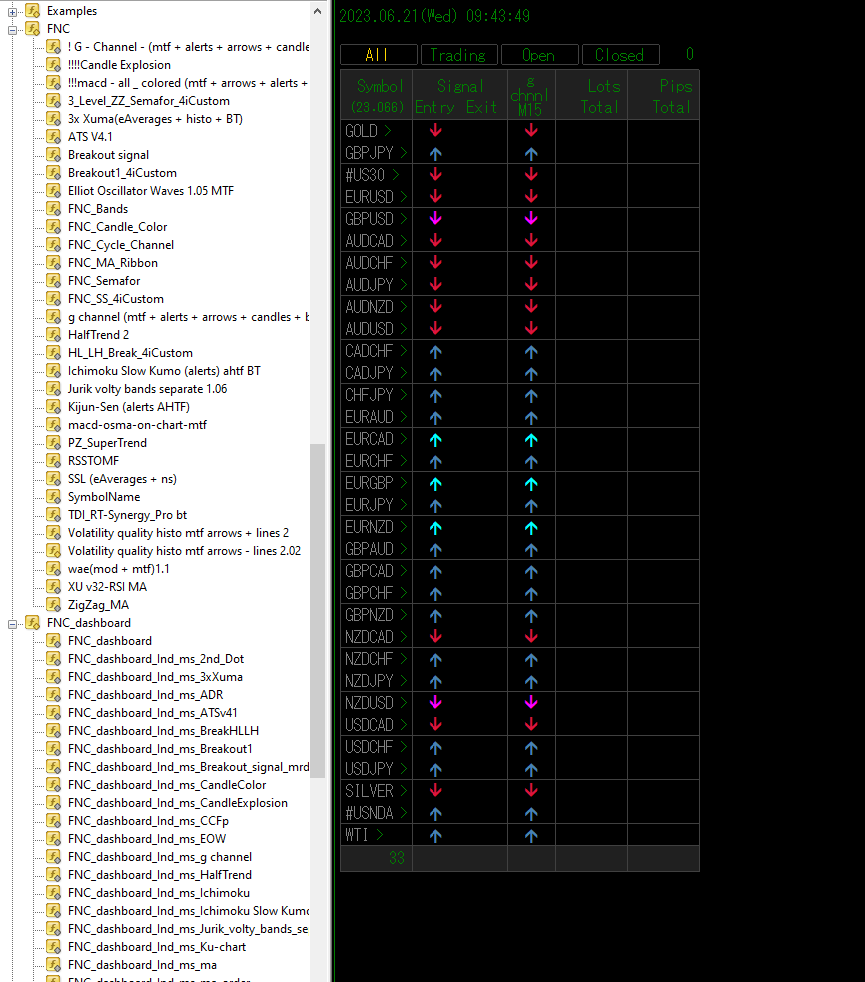865x982 pixels.
Task: Switch to the Closed tab
Action: (x=620, y=55)
